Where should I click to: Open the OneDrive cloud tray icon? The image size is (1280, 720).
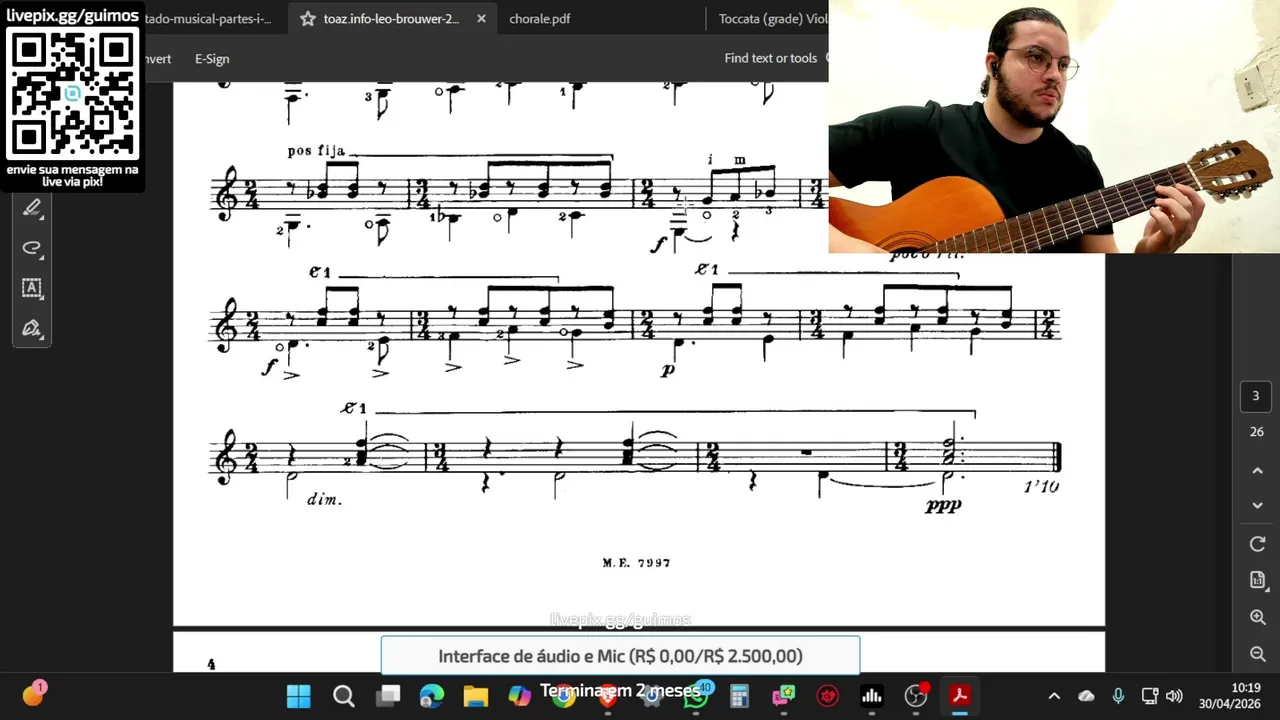tap(1086, 696)
